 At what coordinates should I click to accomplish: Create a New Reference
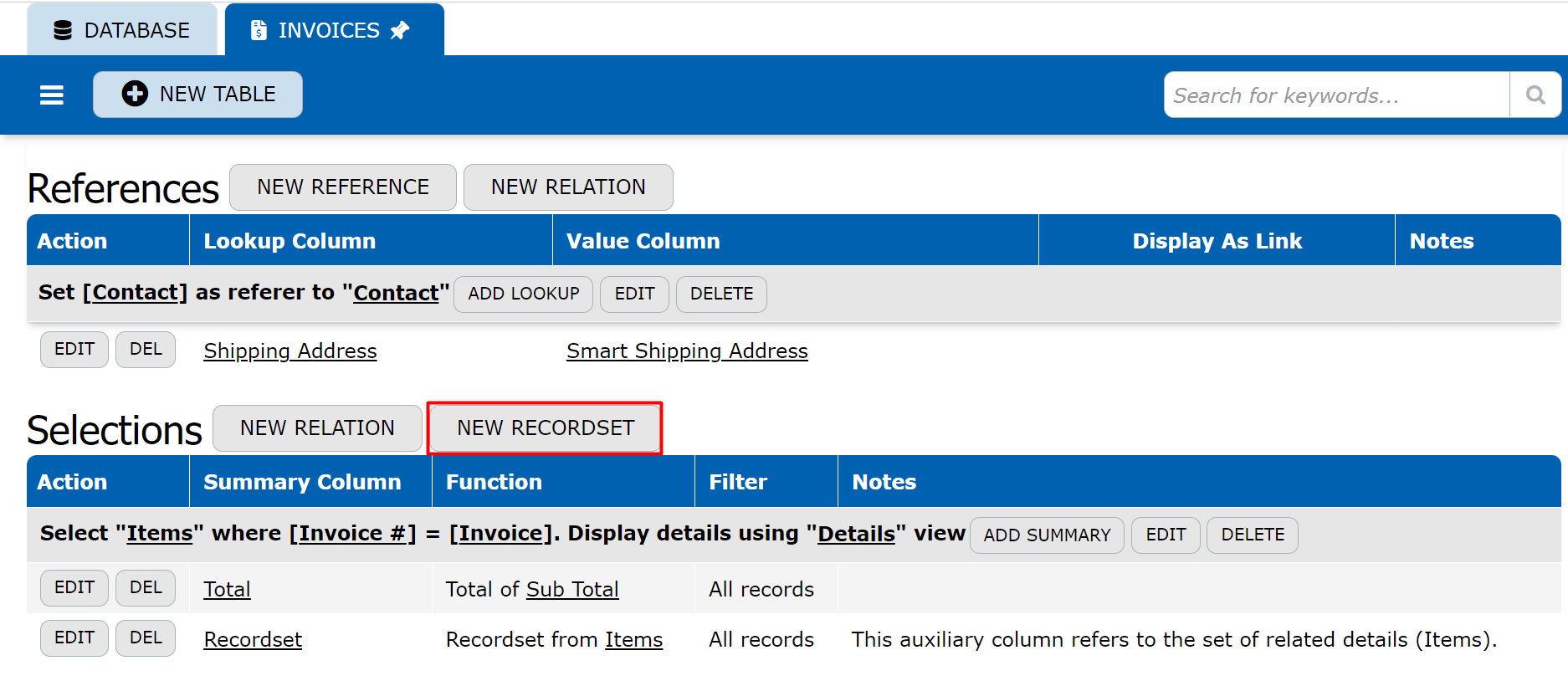tap(343, 187)
